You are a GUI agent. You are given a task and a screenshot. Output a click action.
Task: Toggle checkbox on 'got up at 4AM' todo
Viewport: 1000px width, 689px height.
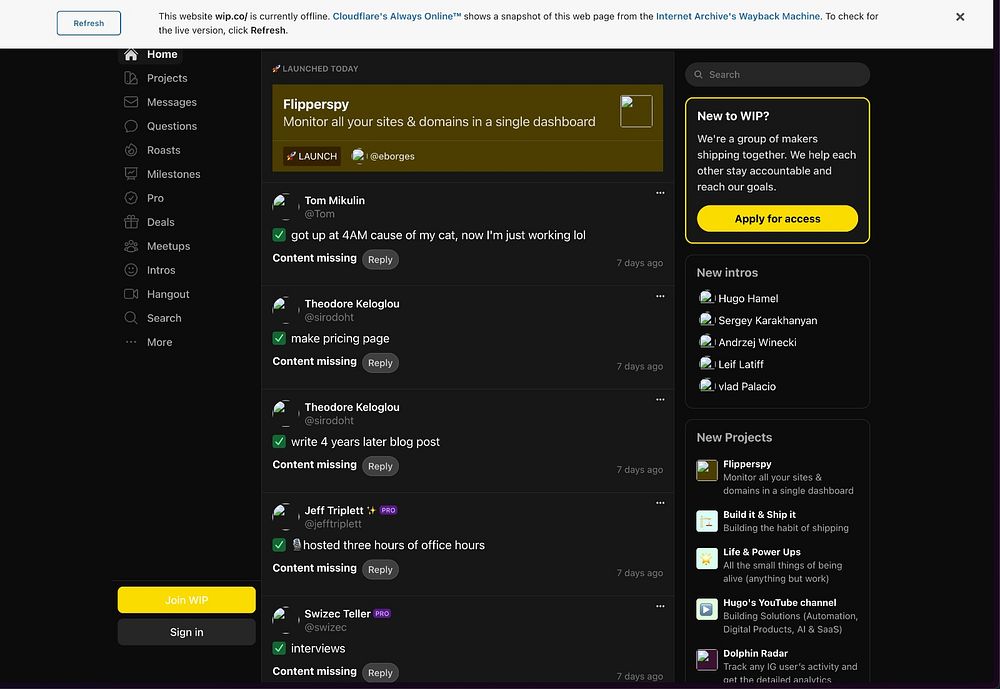[x=279, y=235]
